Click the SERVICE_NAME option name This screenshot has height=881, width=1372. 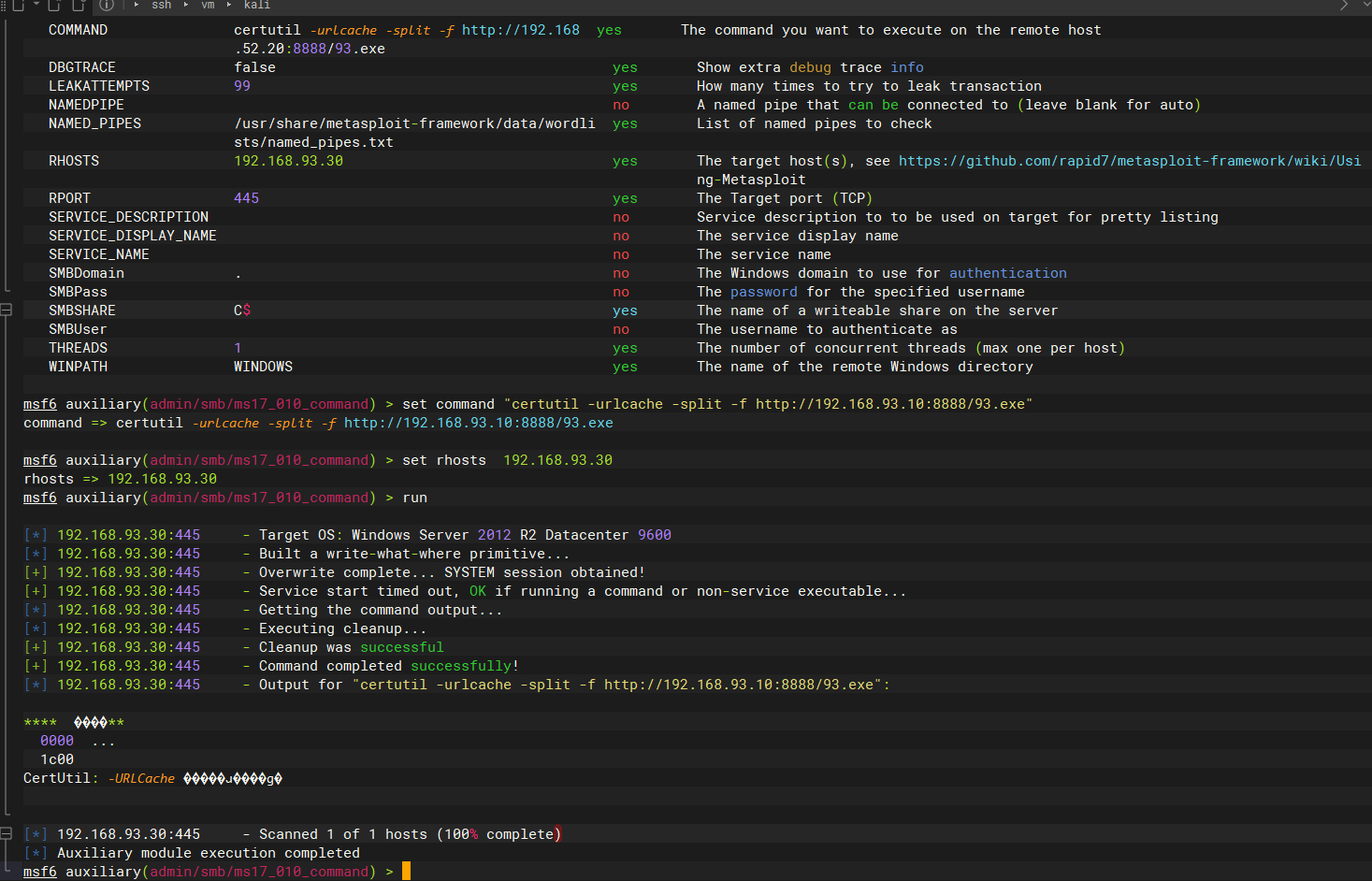coord(99,254)
